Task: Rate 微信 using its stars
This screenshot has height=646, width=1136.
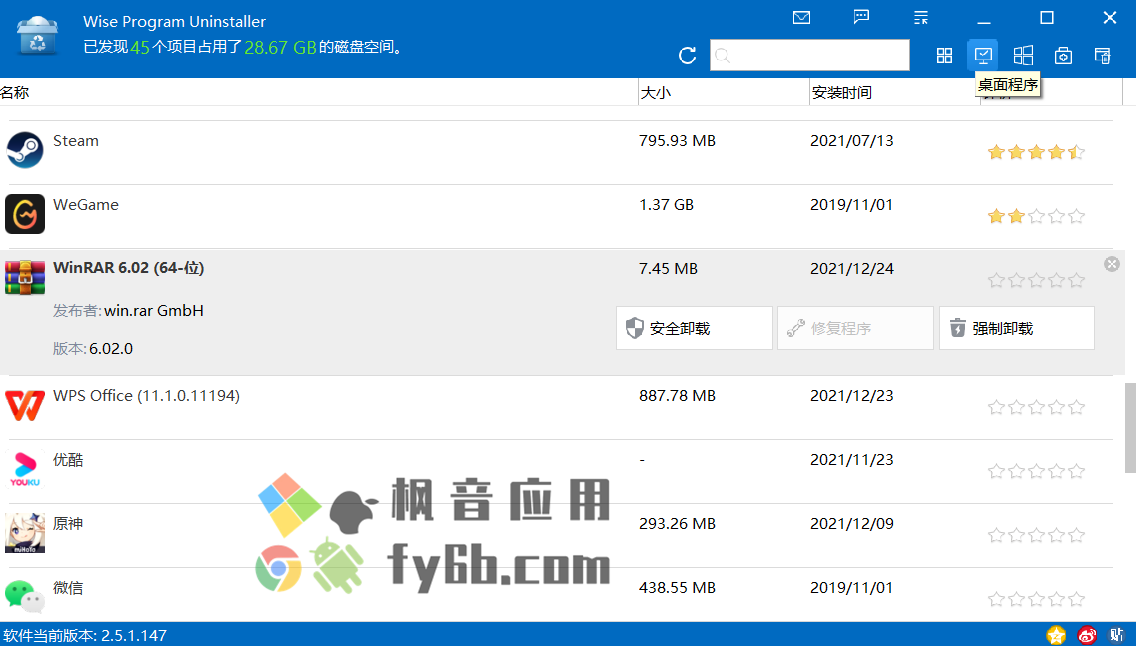Action: pyautogui.click(x=1036, y=599)
